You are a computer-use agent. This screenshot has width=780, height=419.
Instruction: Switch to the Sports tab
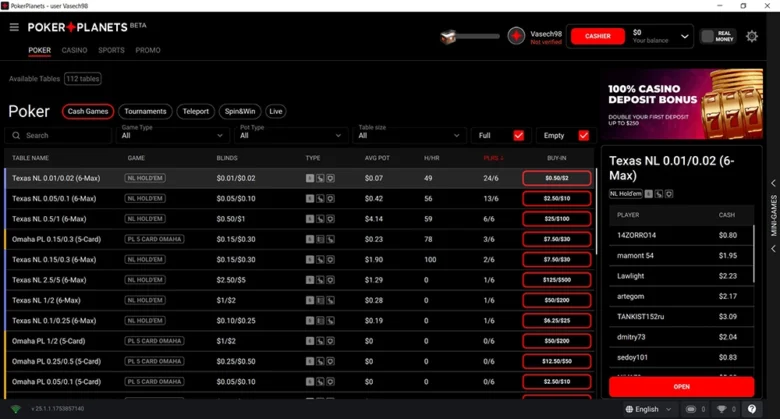click(111, 50)
